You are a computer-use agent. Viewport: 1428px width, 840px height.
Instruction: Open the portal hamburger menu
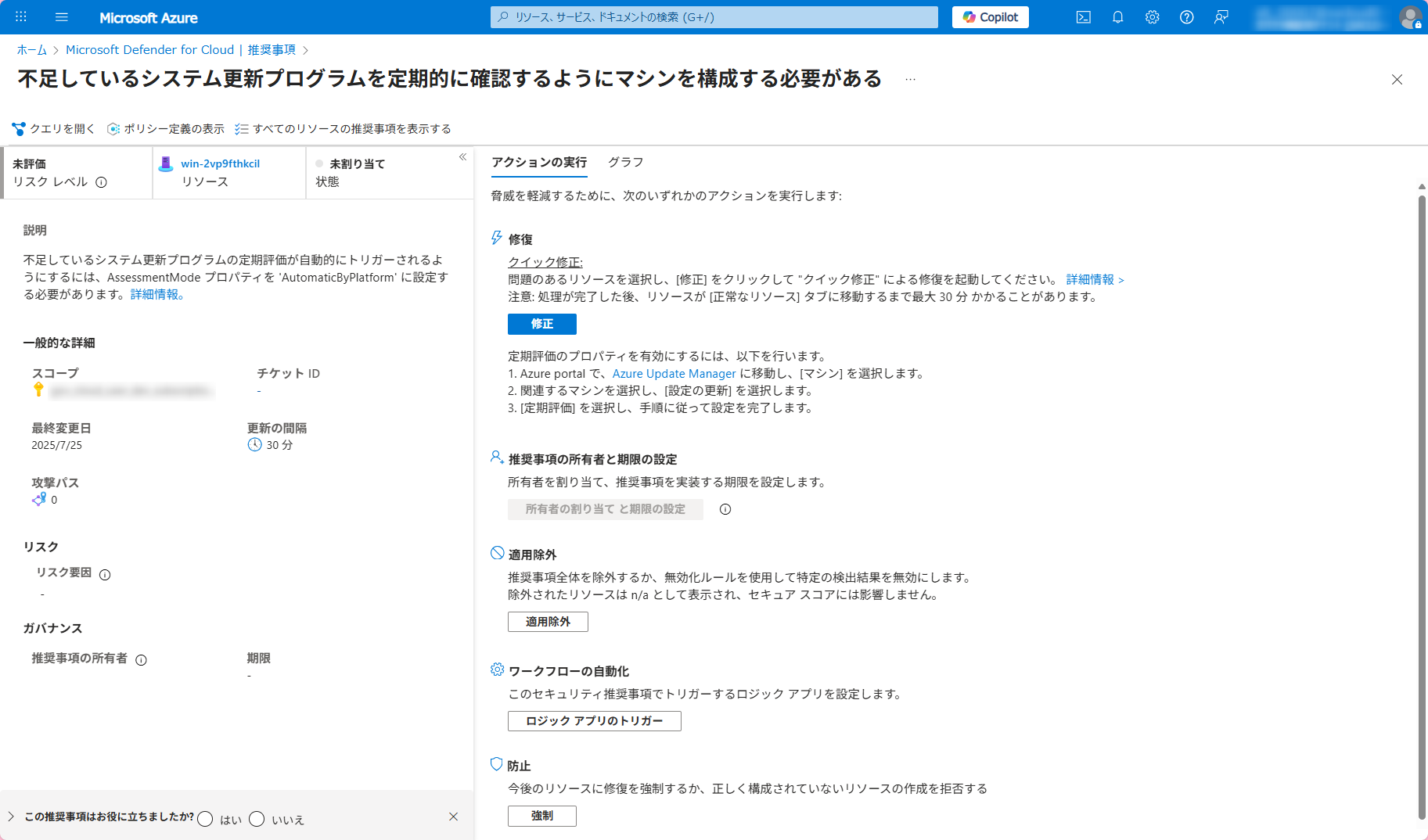point(61,16)
